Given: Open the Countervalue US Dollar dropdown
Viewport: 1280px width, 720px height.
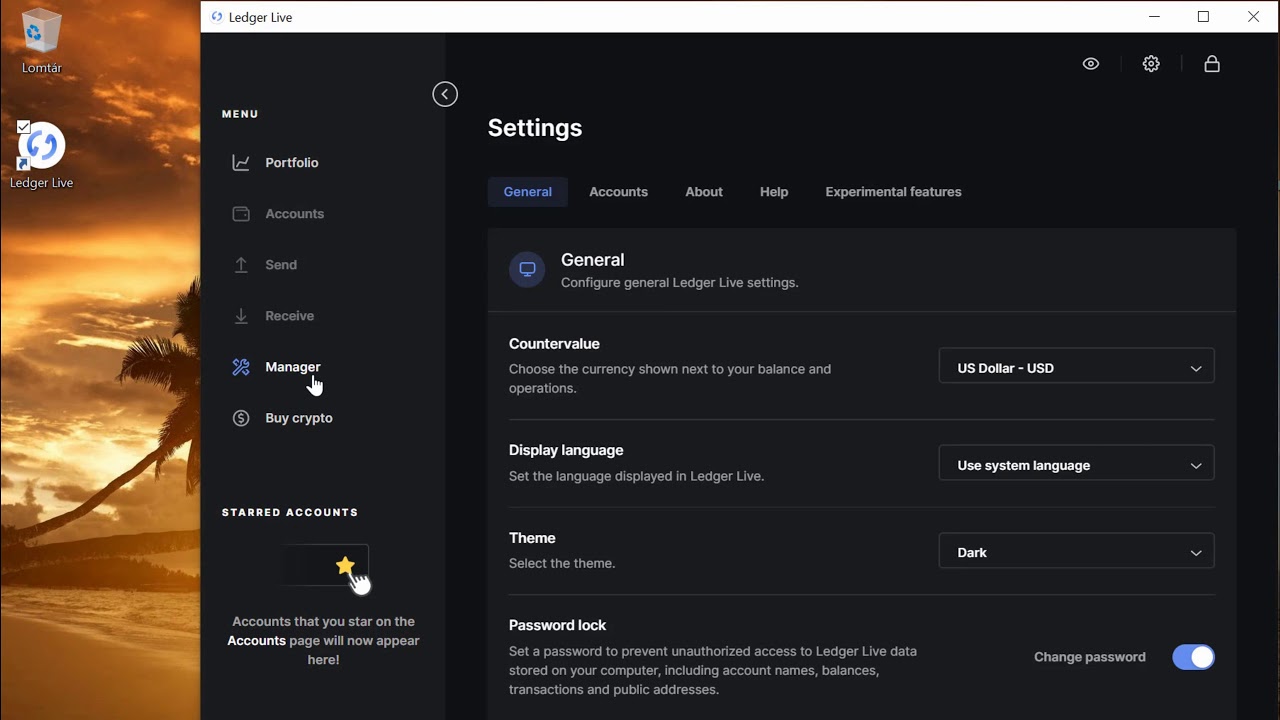Looking at the screenshot, I should (x=1076, y=368).
